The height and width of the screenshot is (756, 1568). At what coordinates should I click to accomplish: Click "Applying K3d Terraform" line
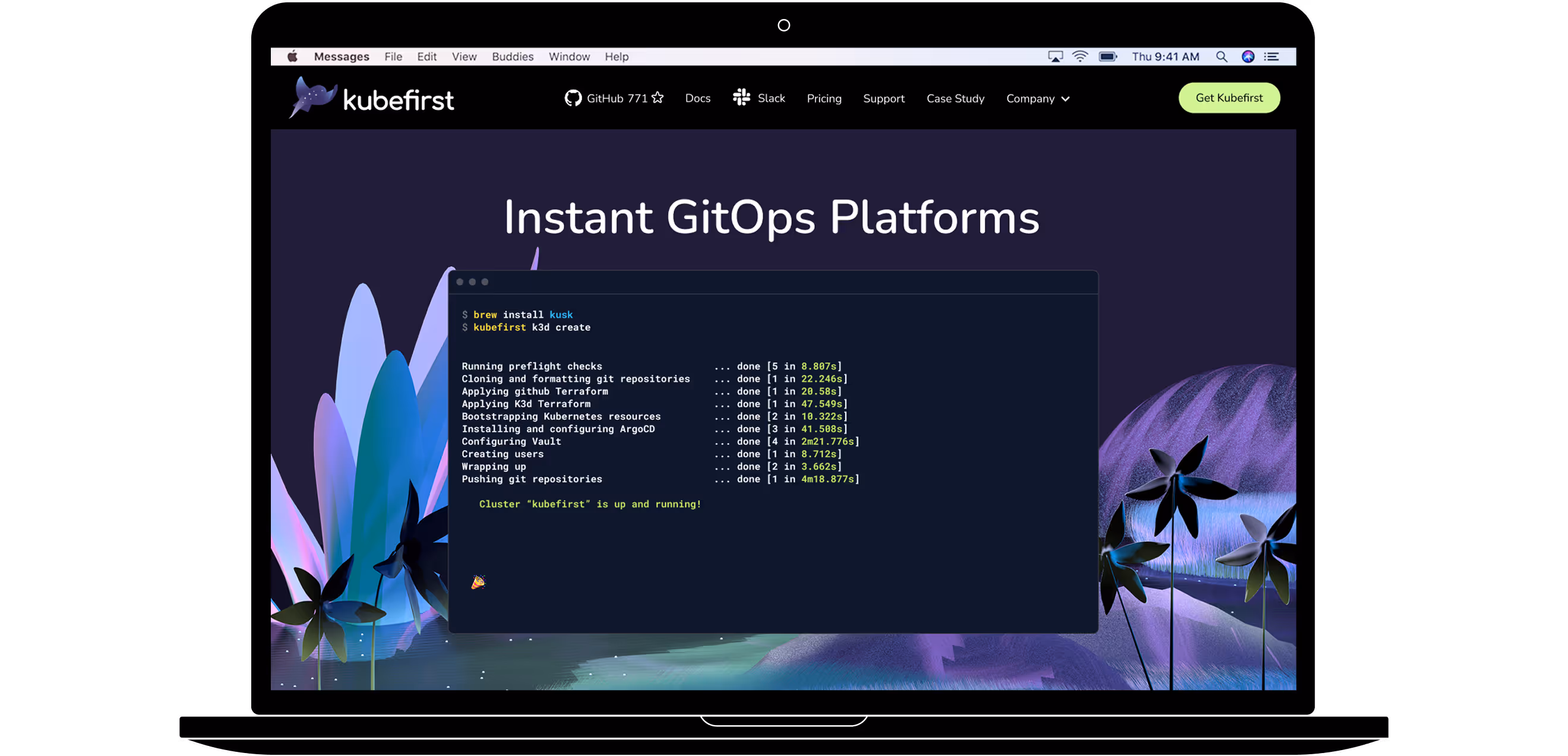(526, 404)
